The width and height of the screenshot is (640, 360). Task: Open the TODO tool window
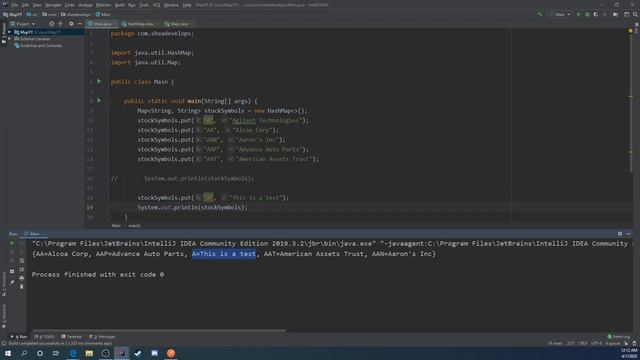(44, 337)
